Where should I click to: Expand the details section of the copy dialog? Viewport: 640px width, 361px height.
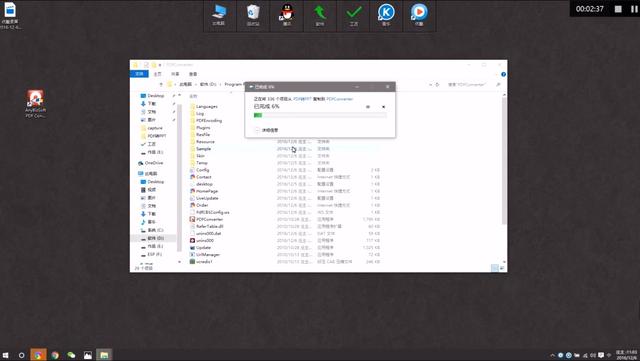(x=266, y=130)
